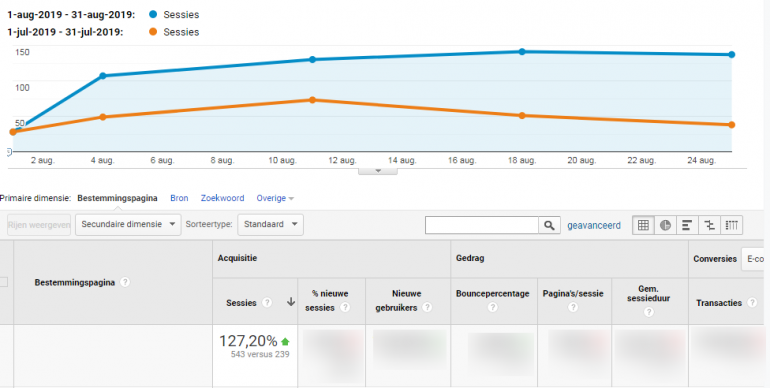Click the magnifier search button
The width and height of the screenshot is (770, 388).
tap(549, 225)
